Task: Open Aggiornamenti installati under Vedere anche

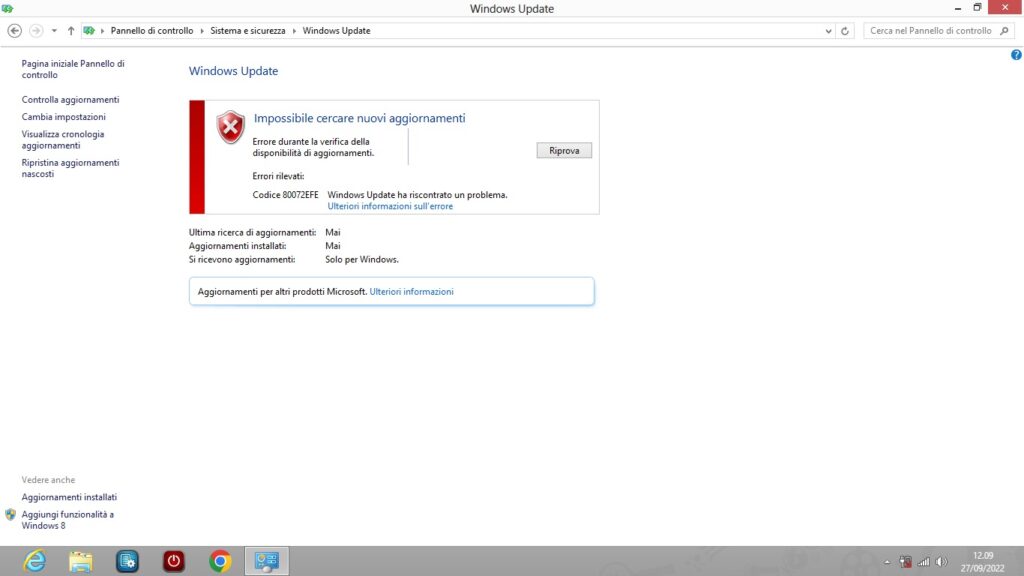Action: point(69,497)
